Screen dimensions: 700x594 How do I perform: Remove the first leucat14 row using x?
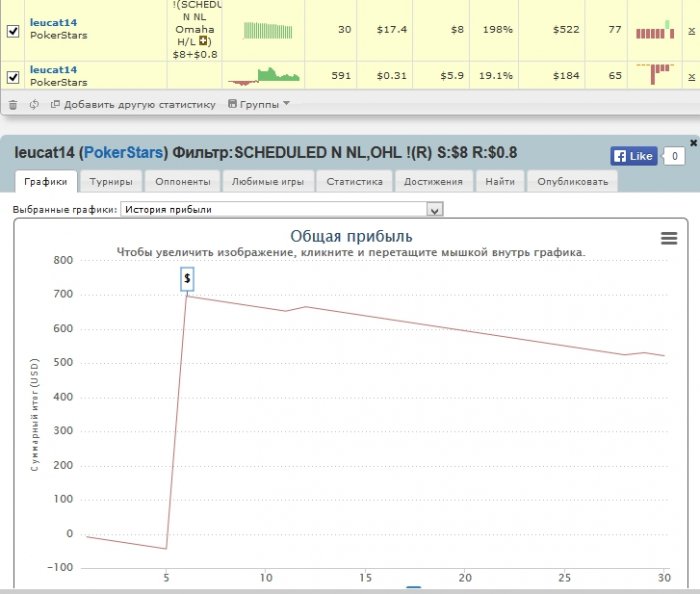pos(691,31)
